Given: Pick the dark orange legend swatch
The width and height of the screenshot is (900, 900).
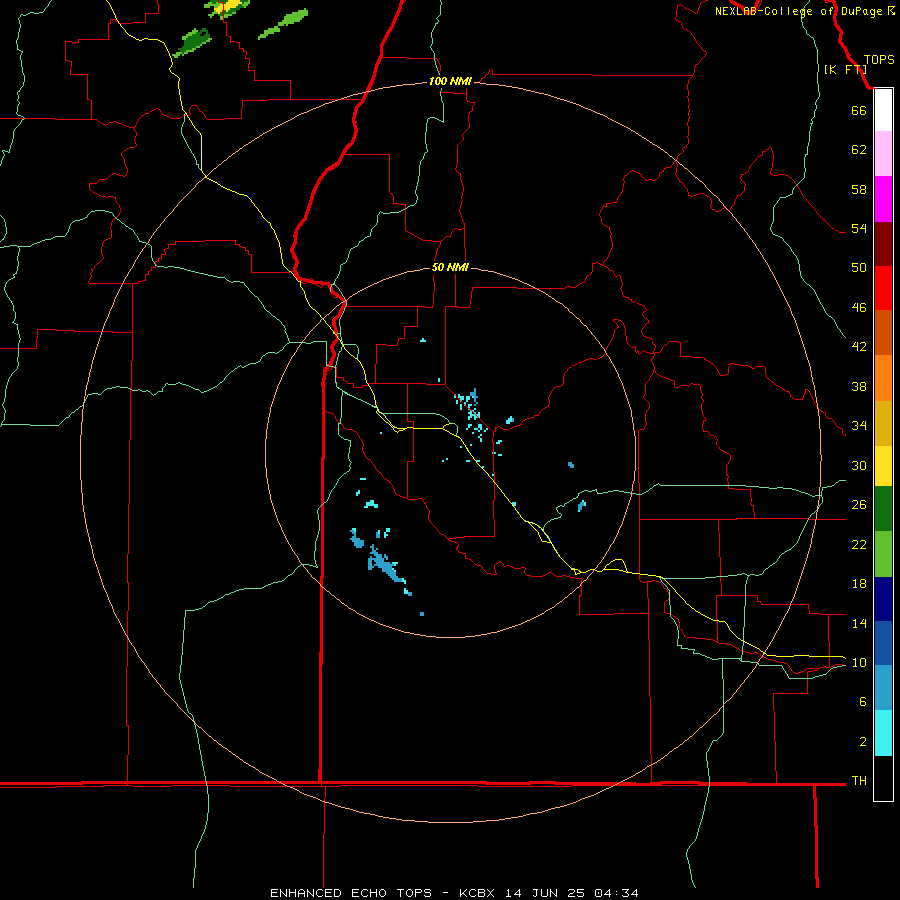Looking at the screenshot, I should tap(883, 332).
